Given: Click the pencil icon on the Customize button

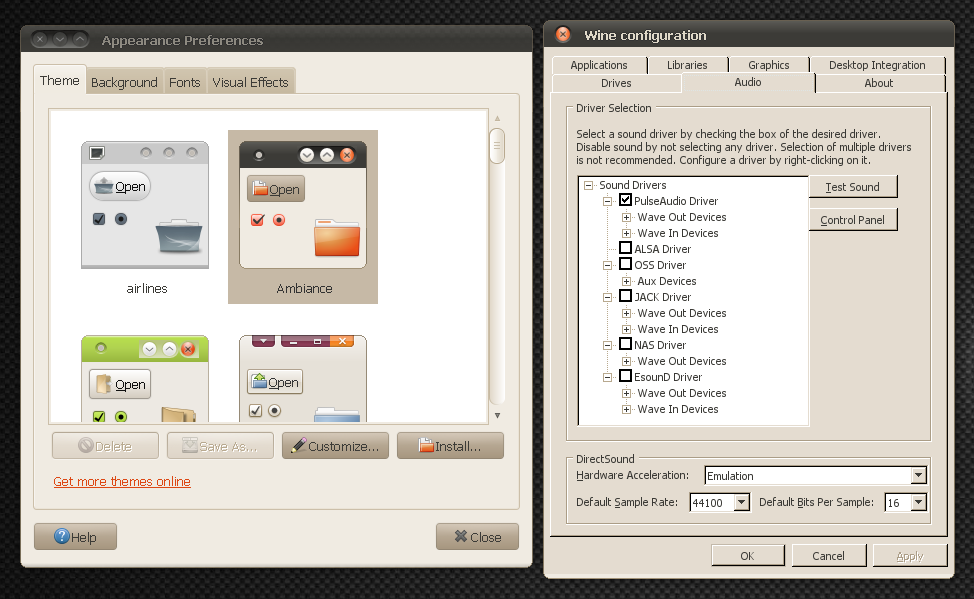Looking at the screenshot, I should 297,445.
